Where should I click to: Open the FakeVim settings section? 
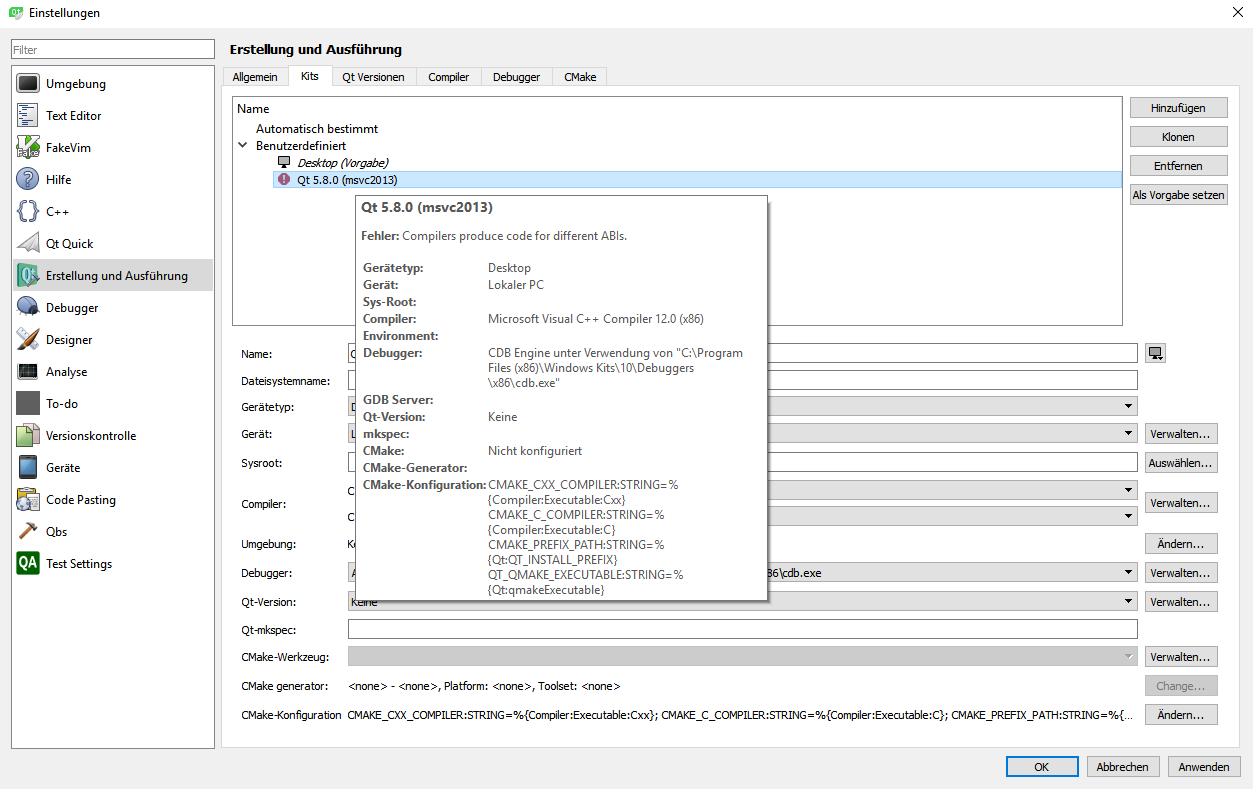68,148
